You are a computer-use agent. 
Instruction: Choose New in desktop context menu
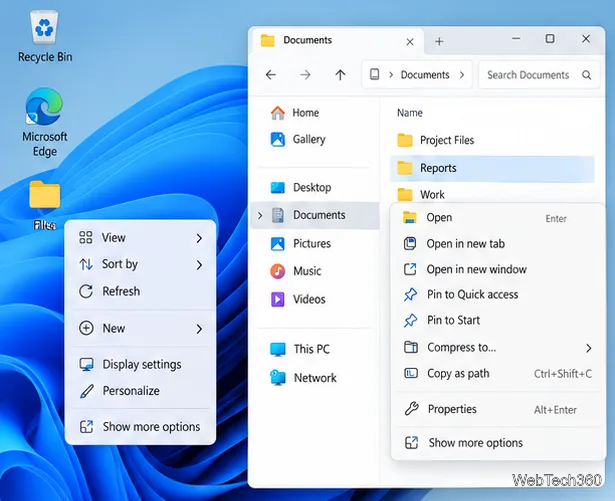pyautogui.click(x=140, y=328)
